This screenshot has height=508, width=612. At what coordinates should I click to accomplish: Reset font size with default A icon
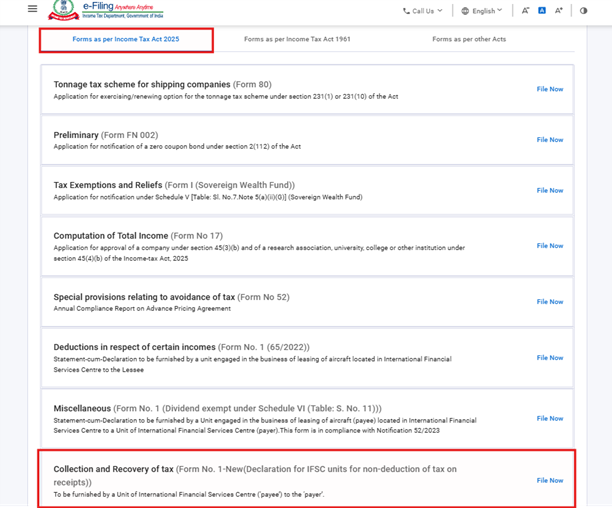pos(541,11)
